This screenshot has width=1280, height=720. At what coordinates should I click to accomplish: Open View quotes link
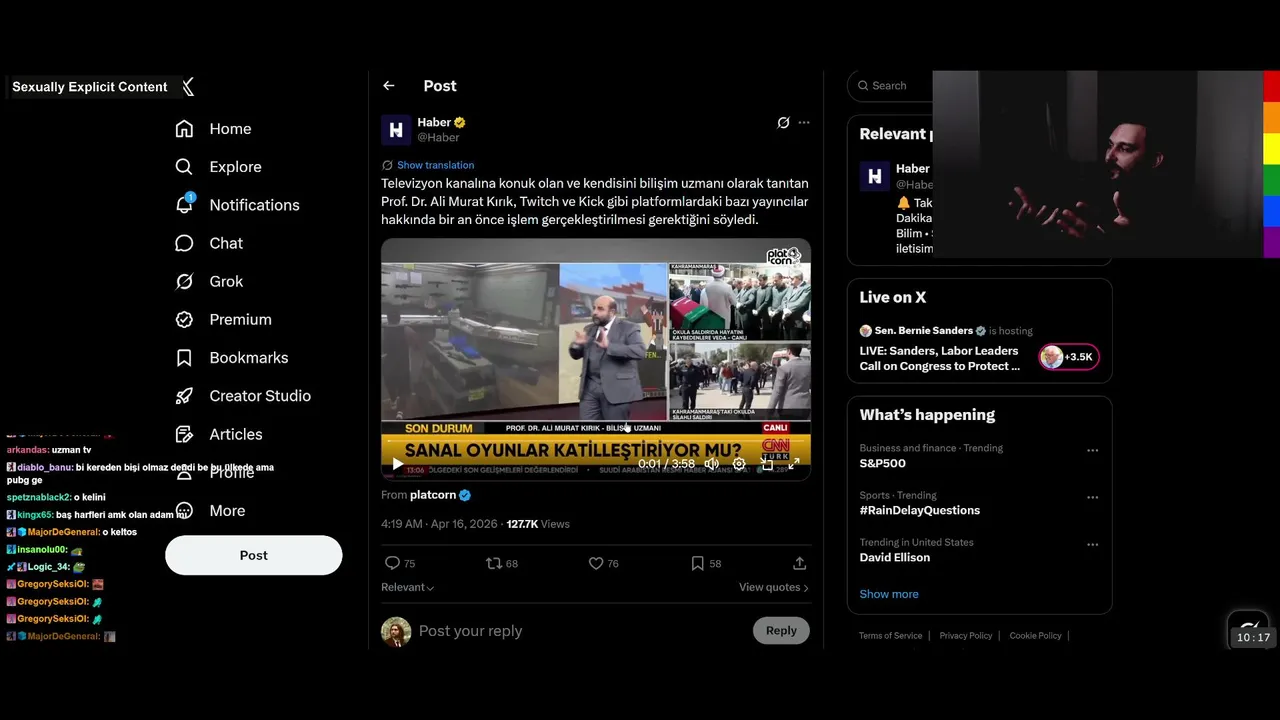tap(773, 587)
